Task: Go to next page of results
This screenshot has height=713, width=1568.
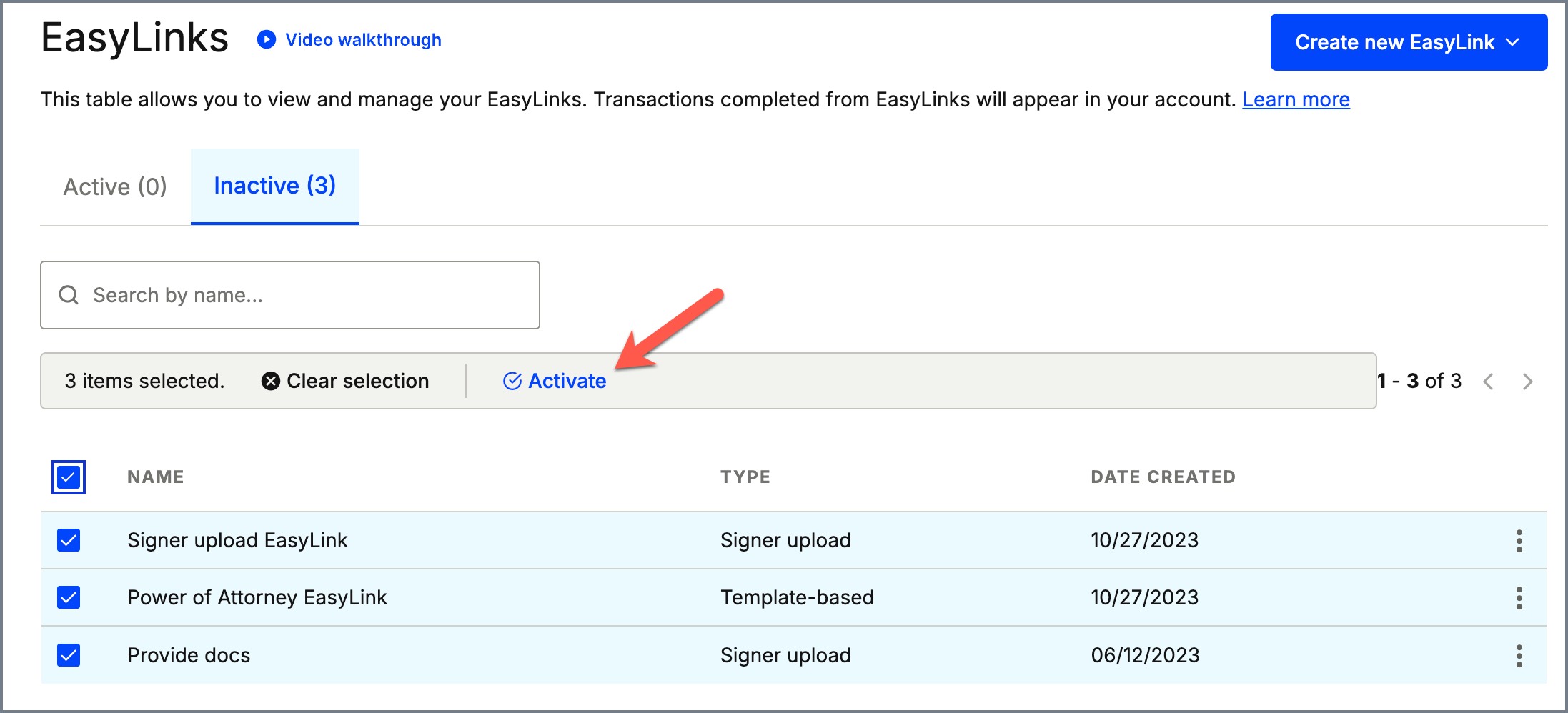Action: pyautogui.click(x=1527, y=382)
